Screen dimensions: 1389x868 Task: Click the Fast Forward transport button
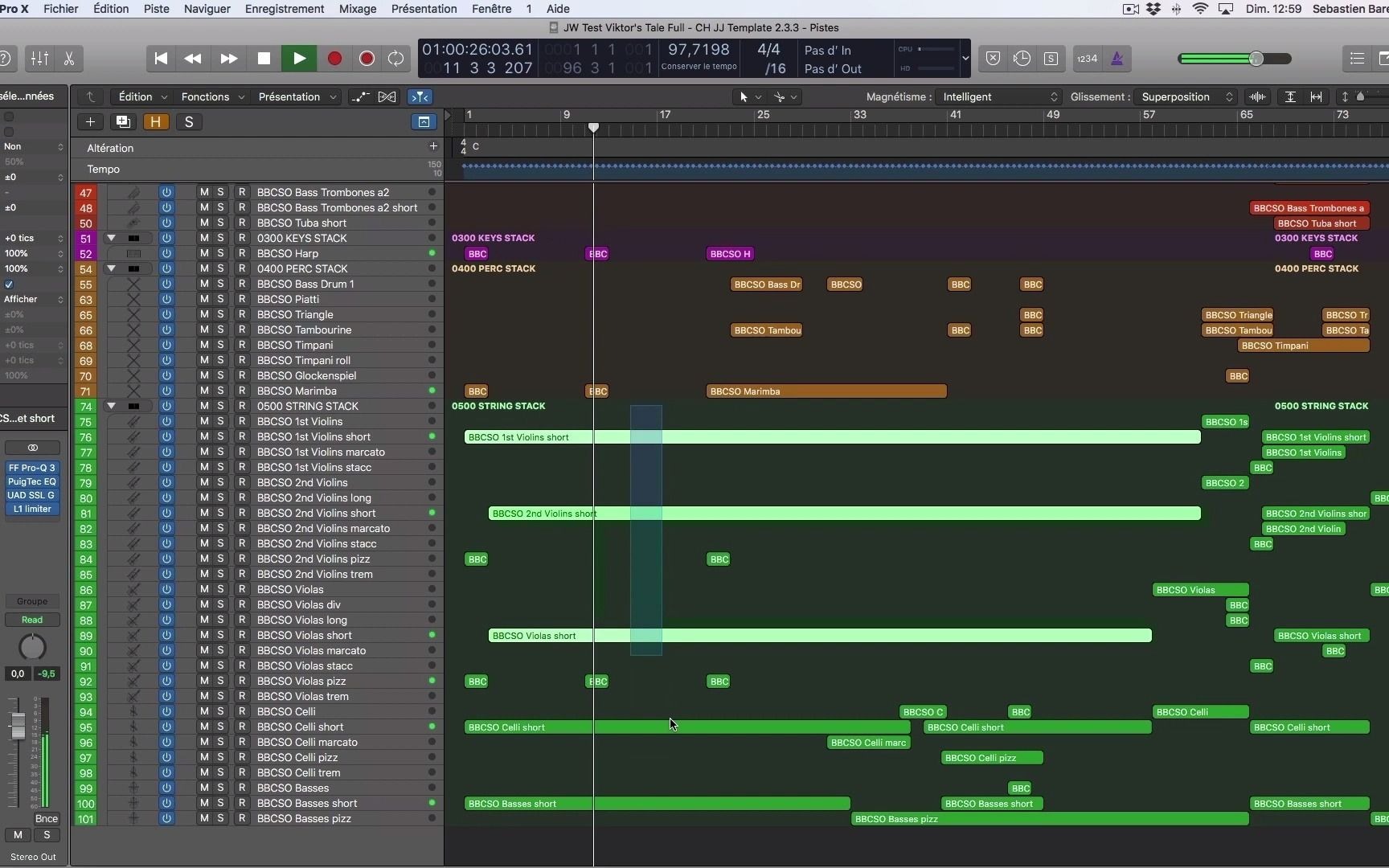click(228, 59)
